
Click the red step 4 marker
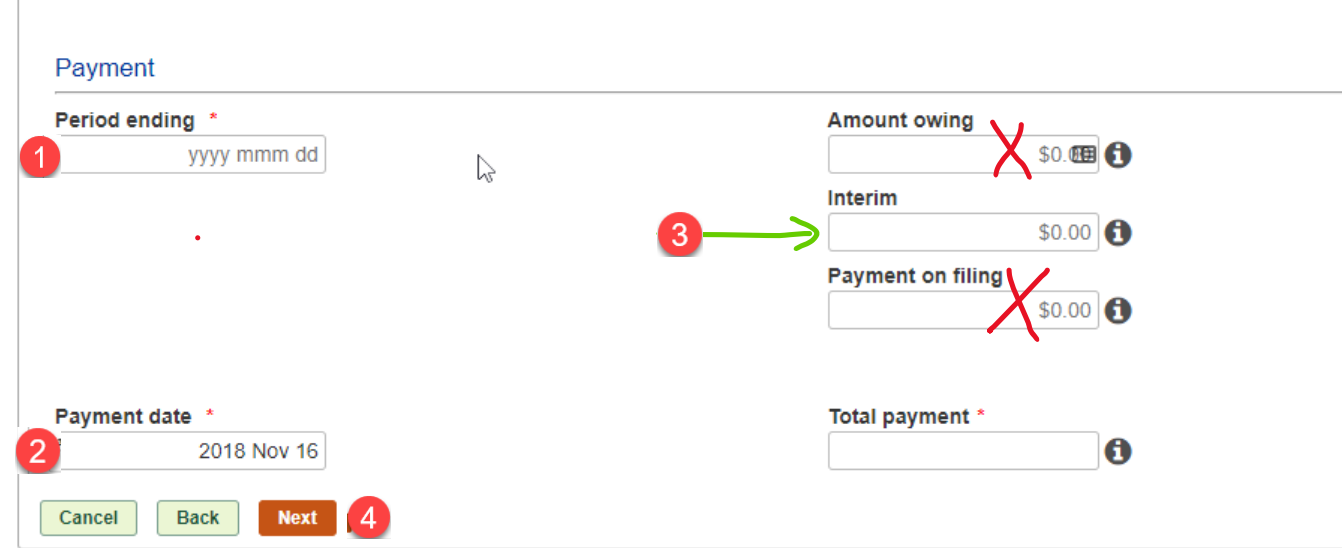click(x=369, y=518)
